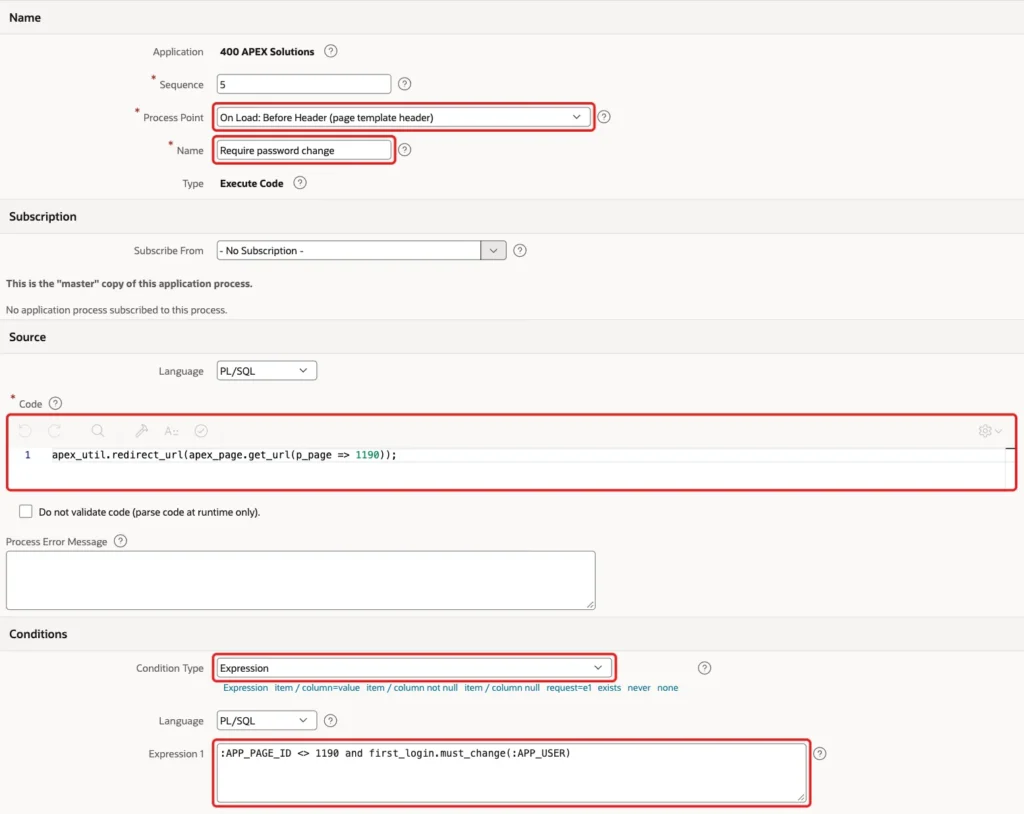
Task: Toggle Do not validate code checkbox
Action: click(25, 511)
